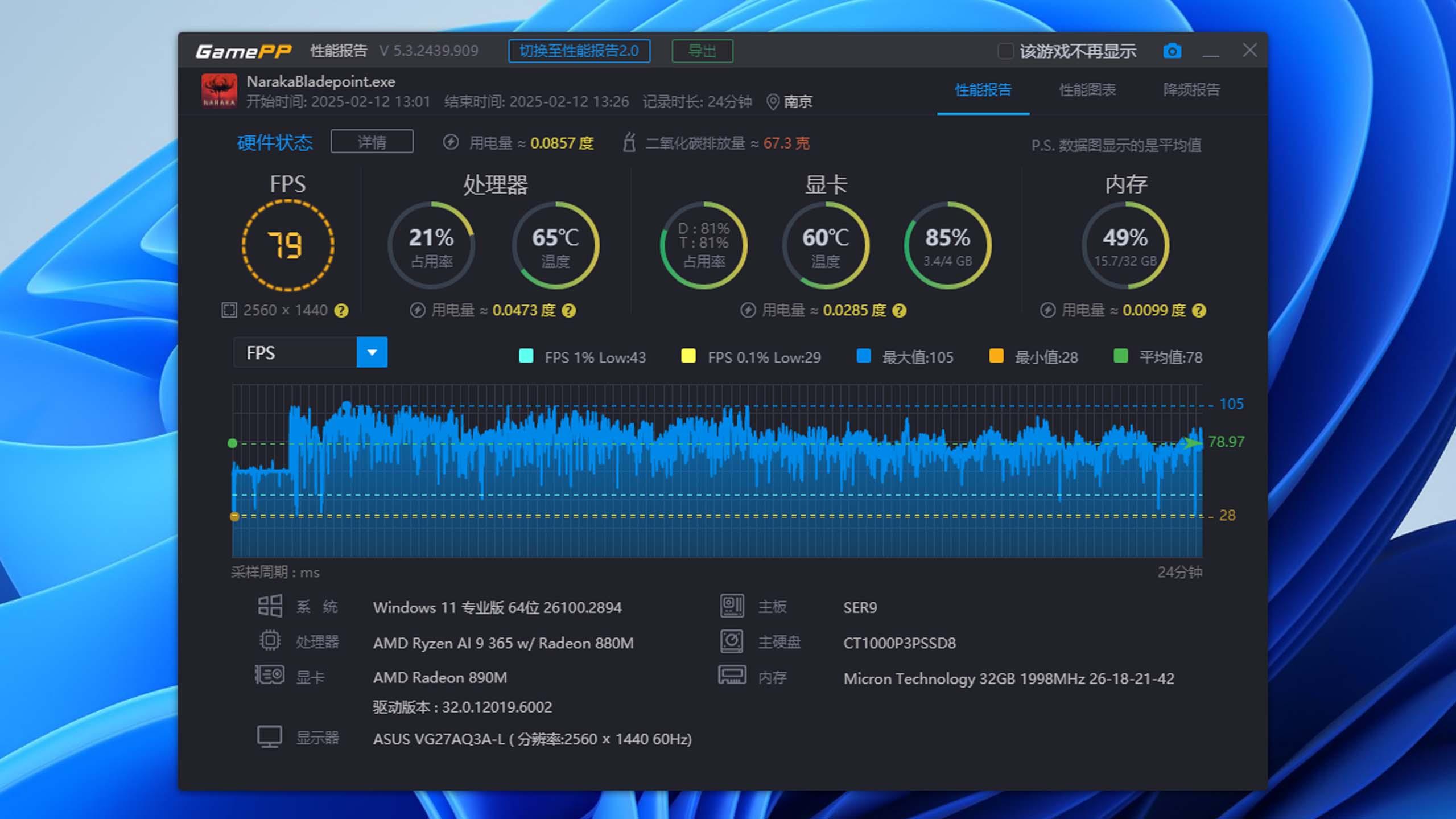Click the GamePP logo
1456x819 pixels.
click(x=244, y=52)
